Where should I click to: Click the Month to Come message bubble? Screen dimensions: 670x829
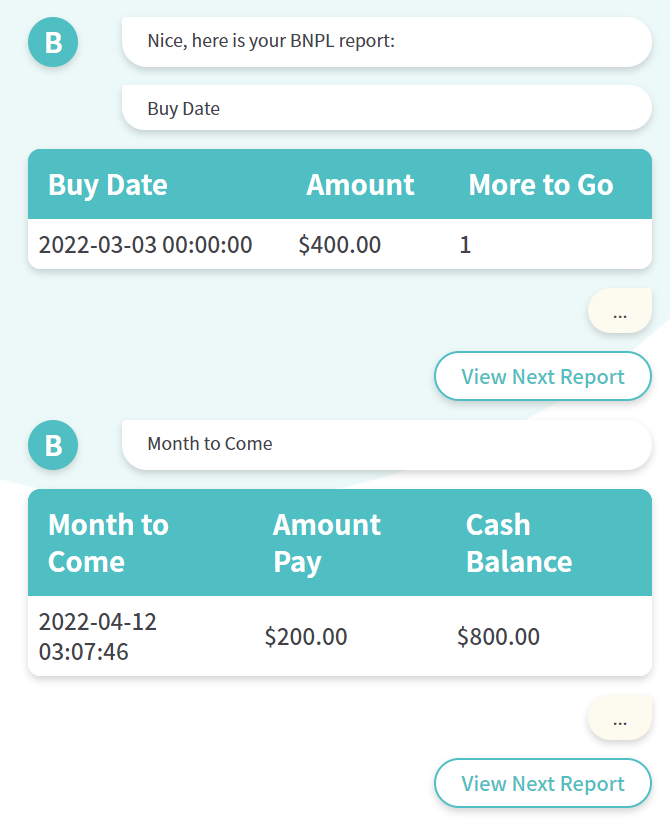[387, 445]
